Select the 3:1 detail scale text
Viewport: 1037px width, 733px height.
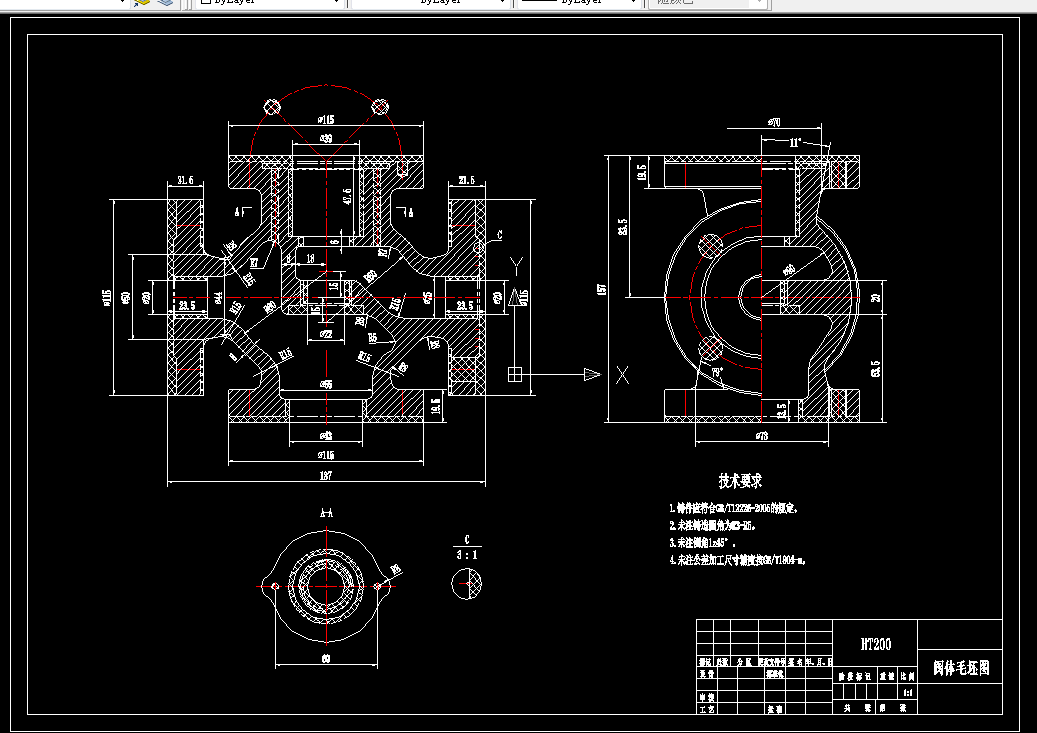(x=467, y=555)
